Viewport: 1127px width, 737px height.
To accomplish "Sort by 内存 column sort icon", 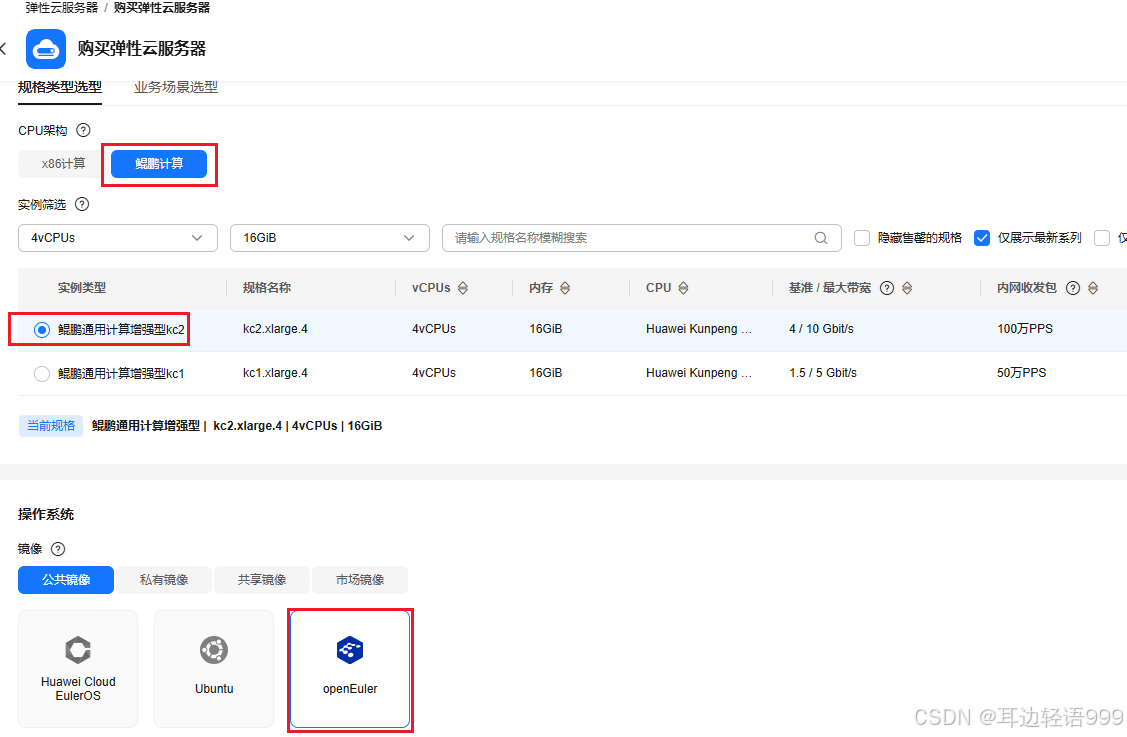I will click(565, 288).
